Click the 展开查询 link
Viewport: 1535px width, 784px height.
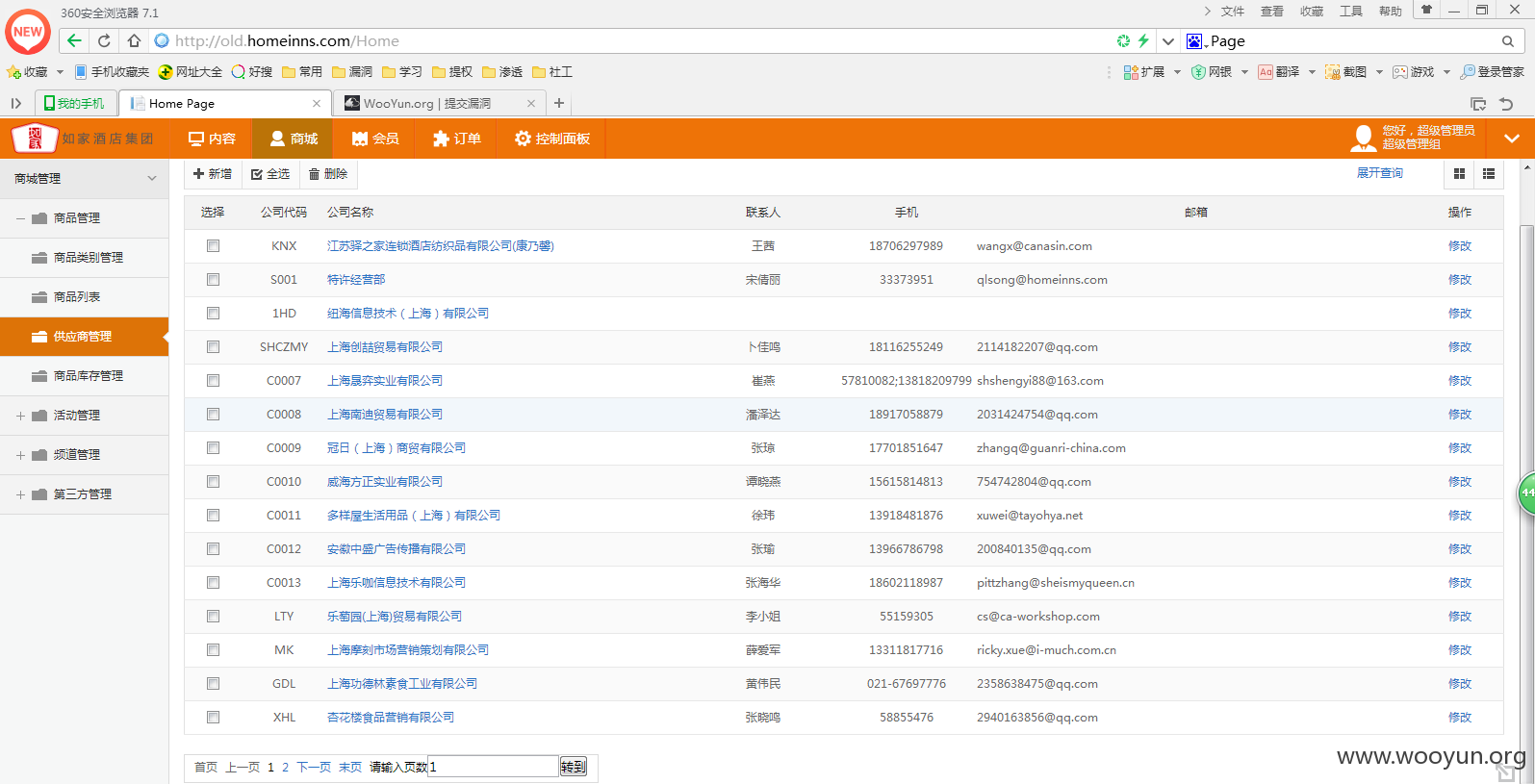1380,173
